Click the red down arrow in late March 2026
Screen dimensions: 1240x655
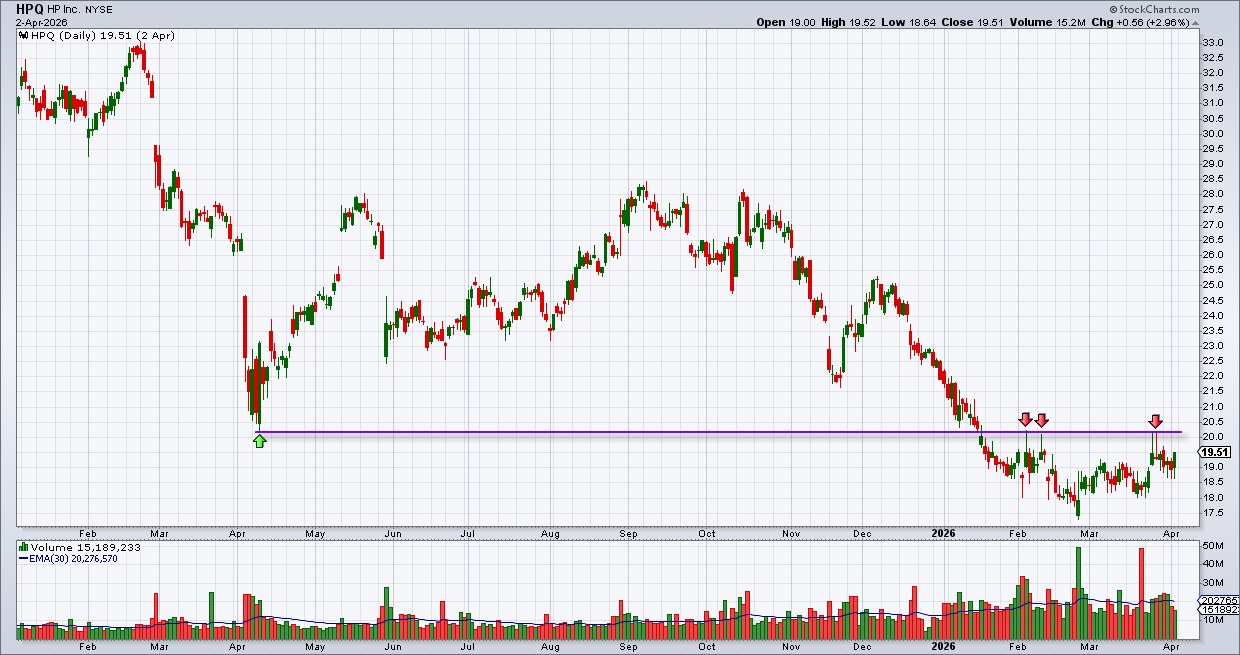pos(1155,421)
